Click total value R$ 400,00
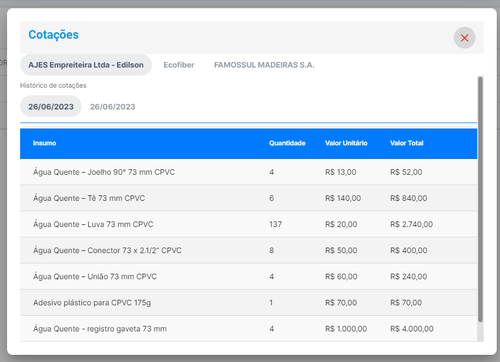The width and height of the screenshot is (500, 362). click(409, 250)
